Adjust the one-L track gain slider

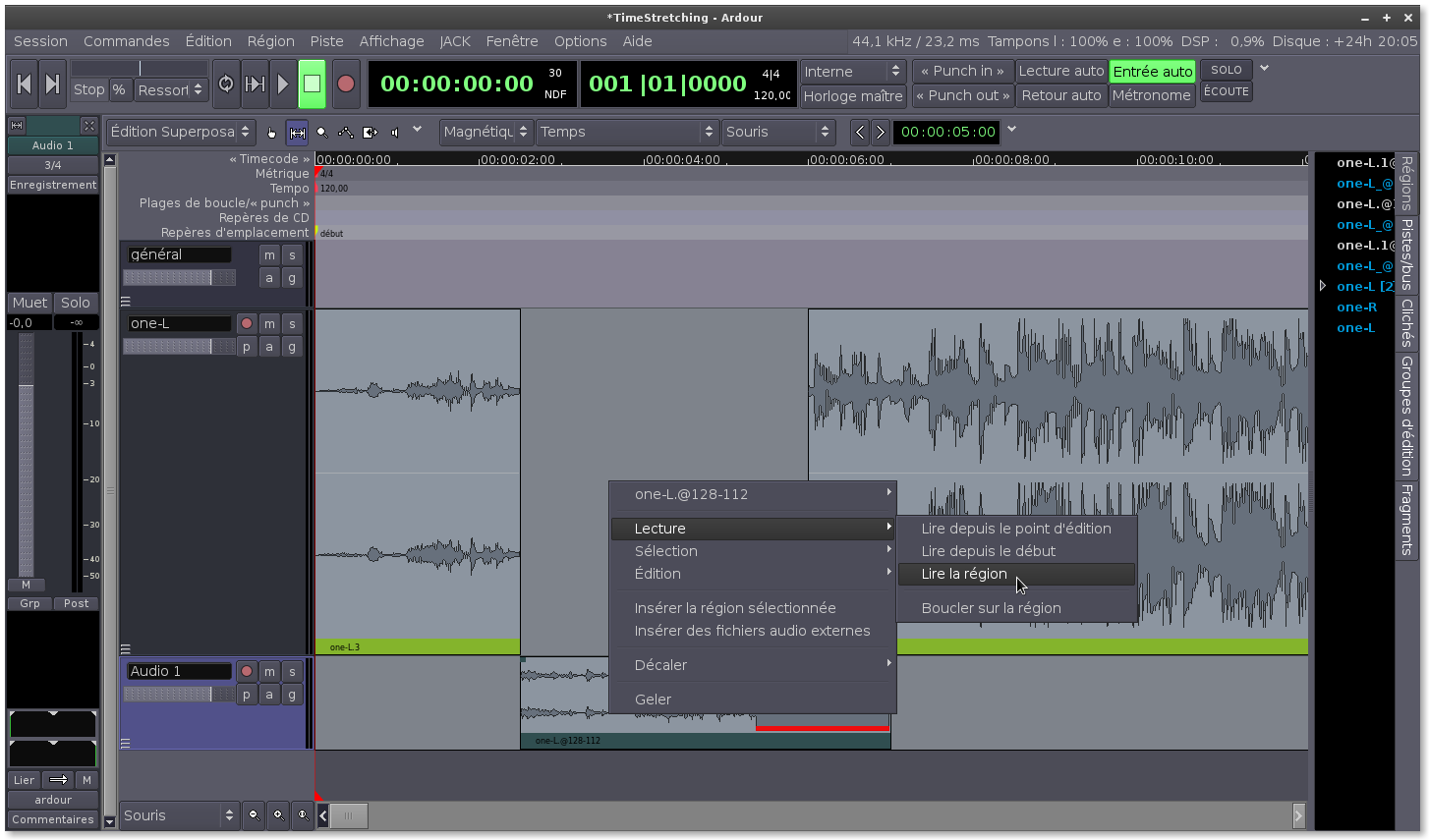[179, 347]
